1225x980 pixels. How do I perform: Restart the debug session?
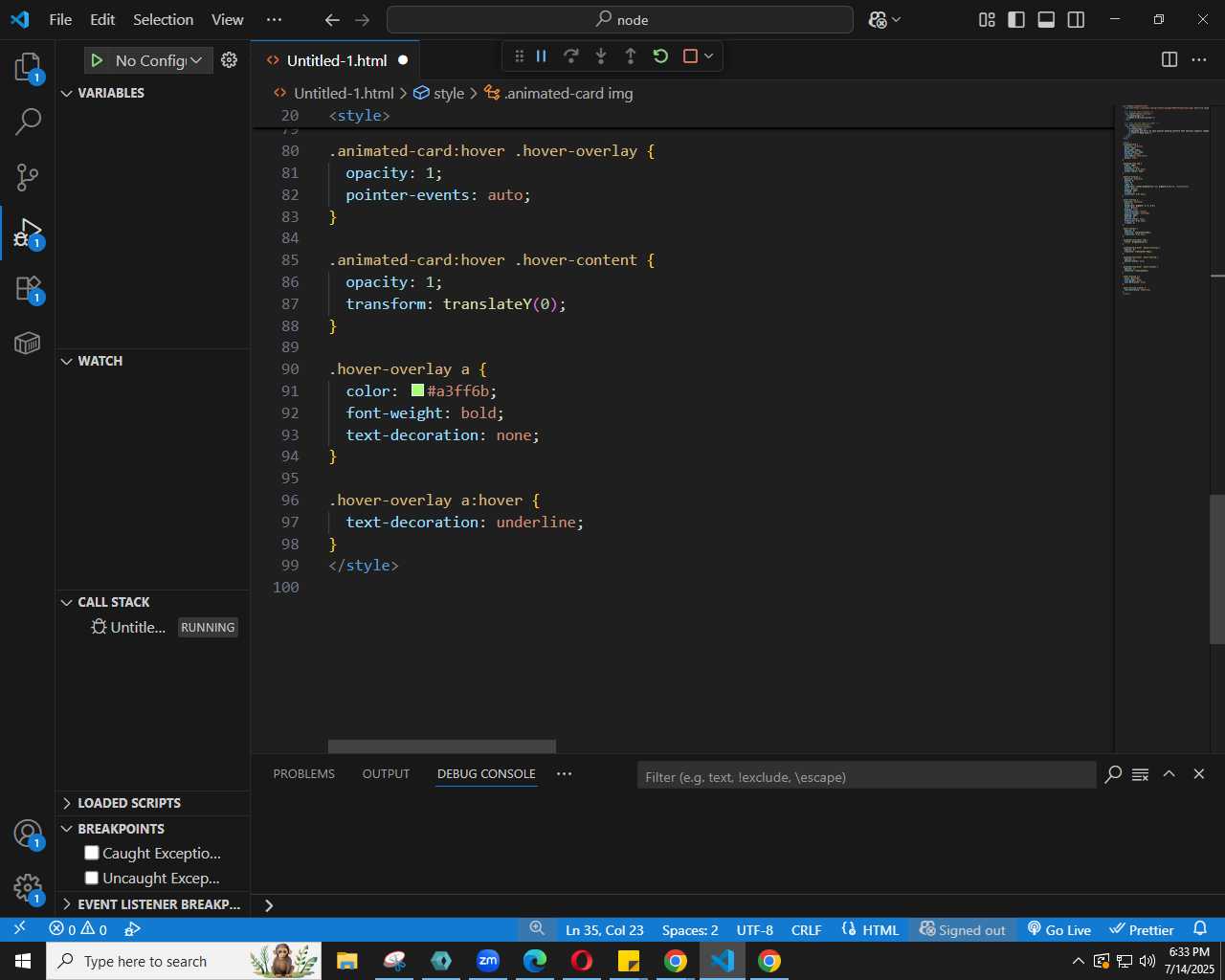point(660,56)
